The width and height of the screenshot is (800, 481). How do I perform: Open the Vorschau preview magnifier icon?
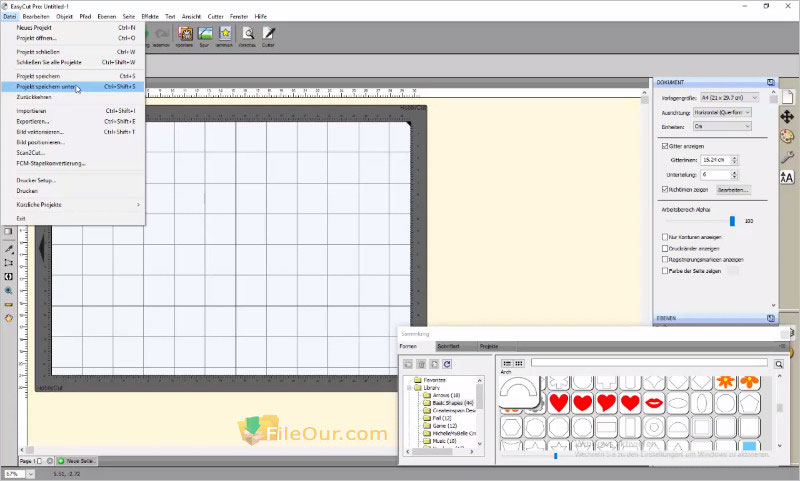[x=248, y=34]
